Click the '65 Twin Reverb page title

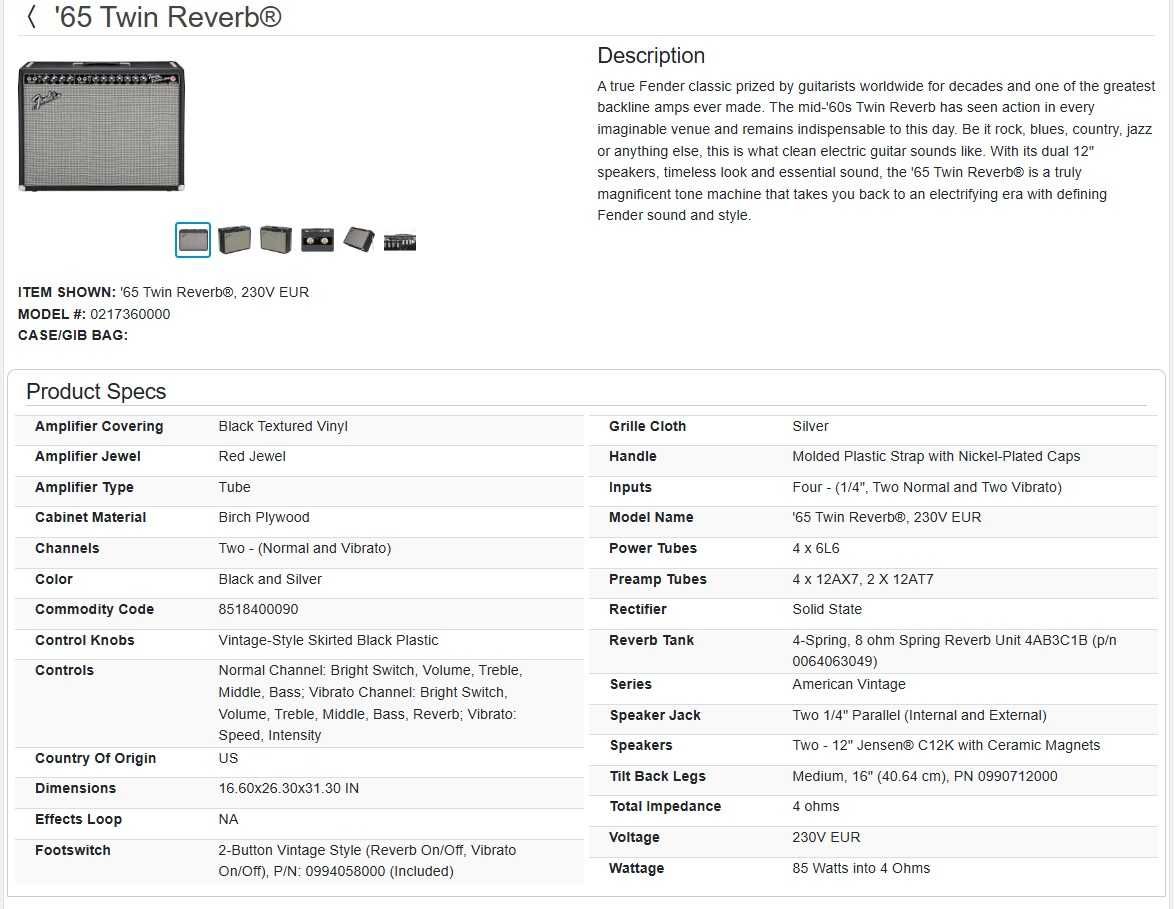pos(168,17)
